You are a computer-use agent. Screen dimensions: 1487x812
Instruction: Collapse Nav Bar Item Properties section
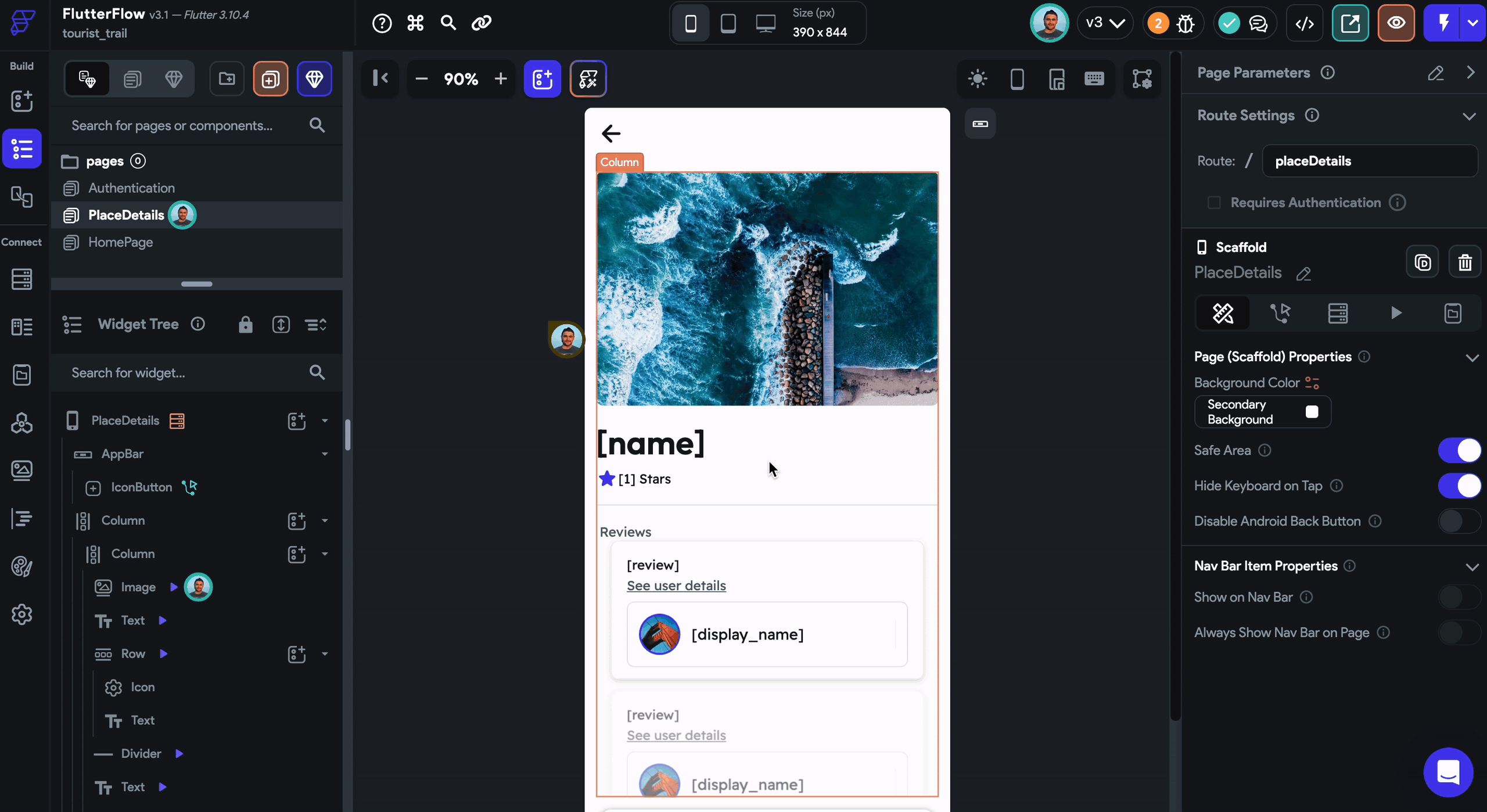click(x=1472, y=567)
